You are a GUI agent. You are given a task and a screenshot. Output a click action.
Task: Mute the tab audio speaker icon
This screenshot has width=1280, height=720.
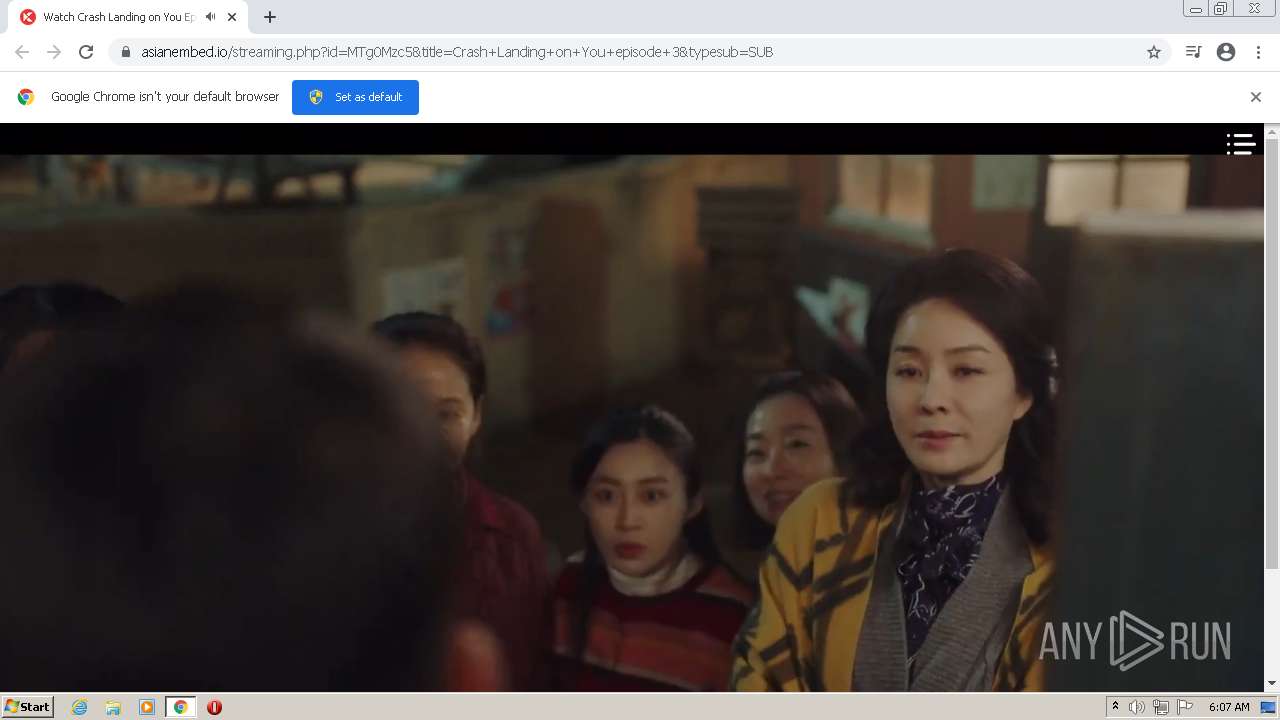[211, 17]
